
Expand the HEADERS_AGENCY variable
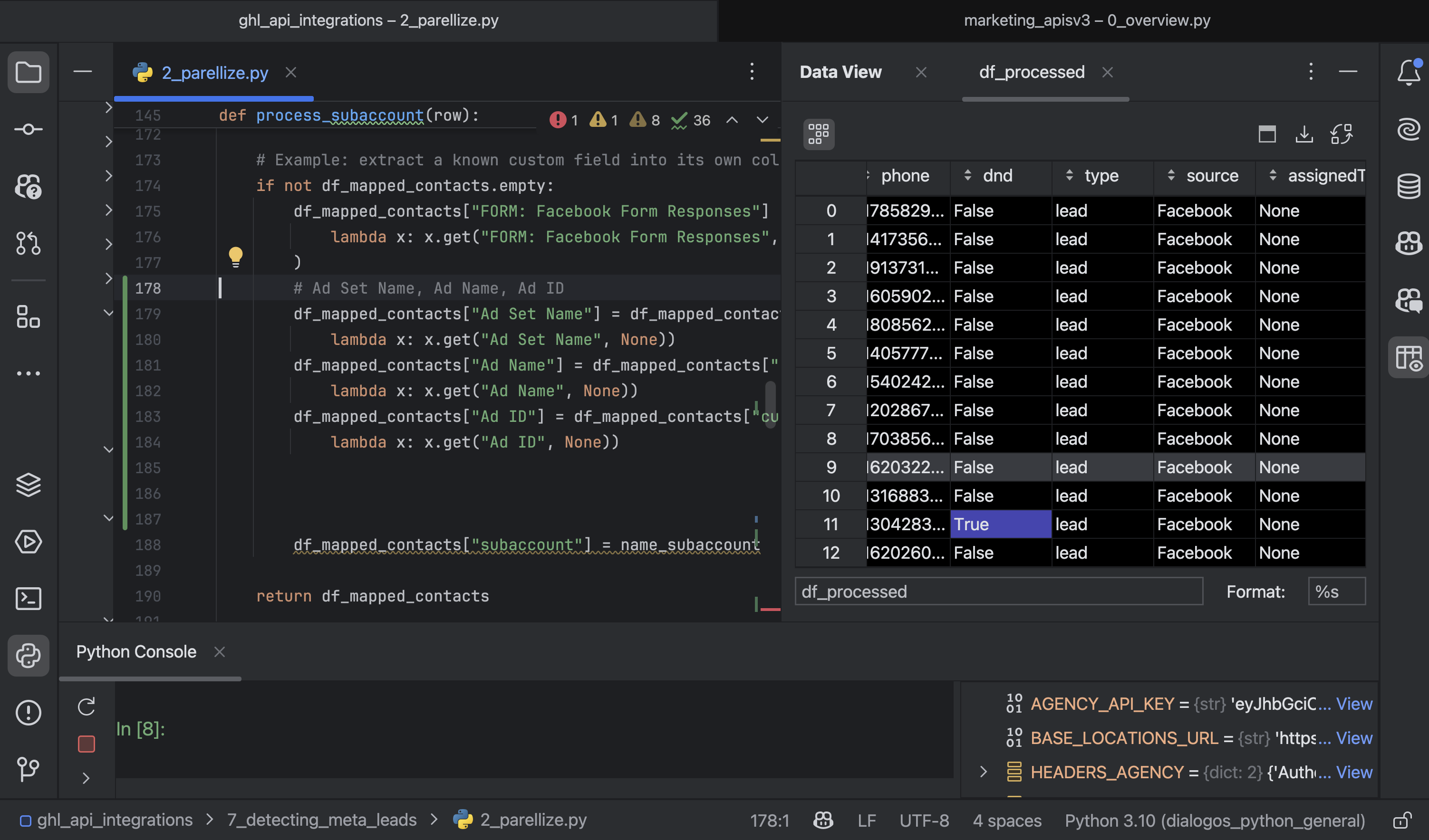point(984,772)
